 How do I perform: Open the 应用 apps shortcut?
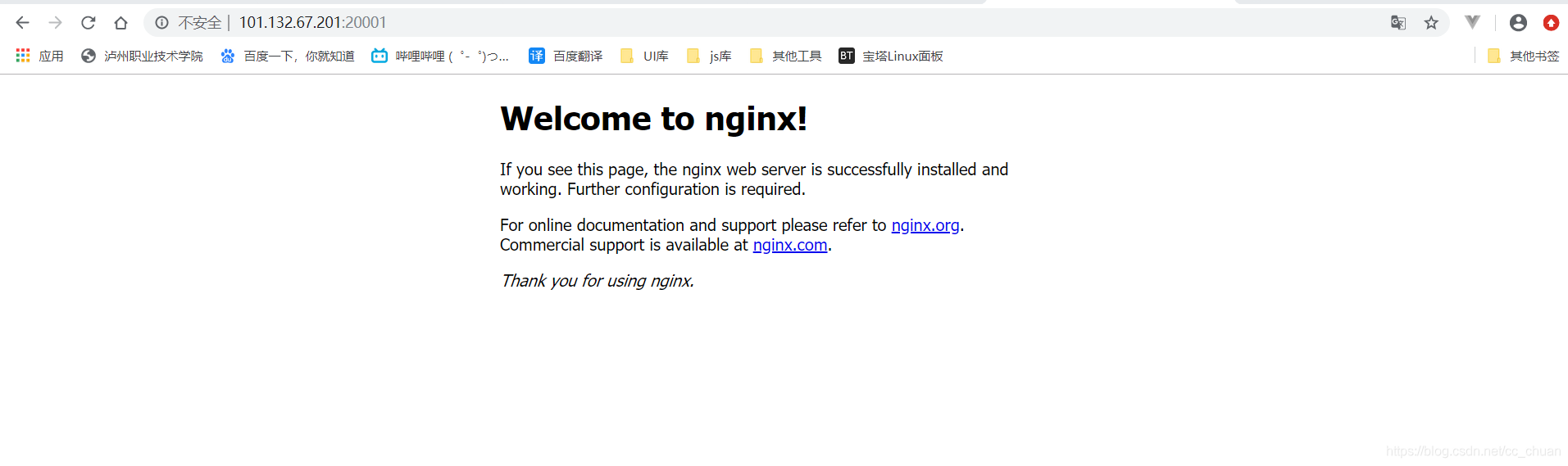pos(39,56)
